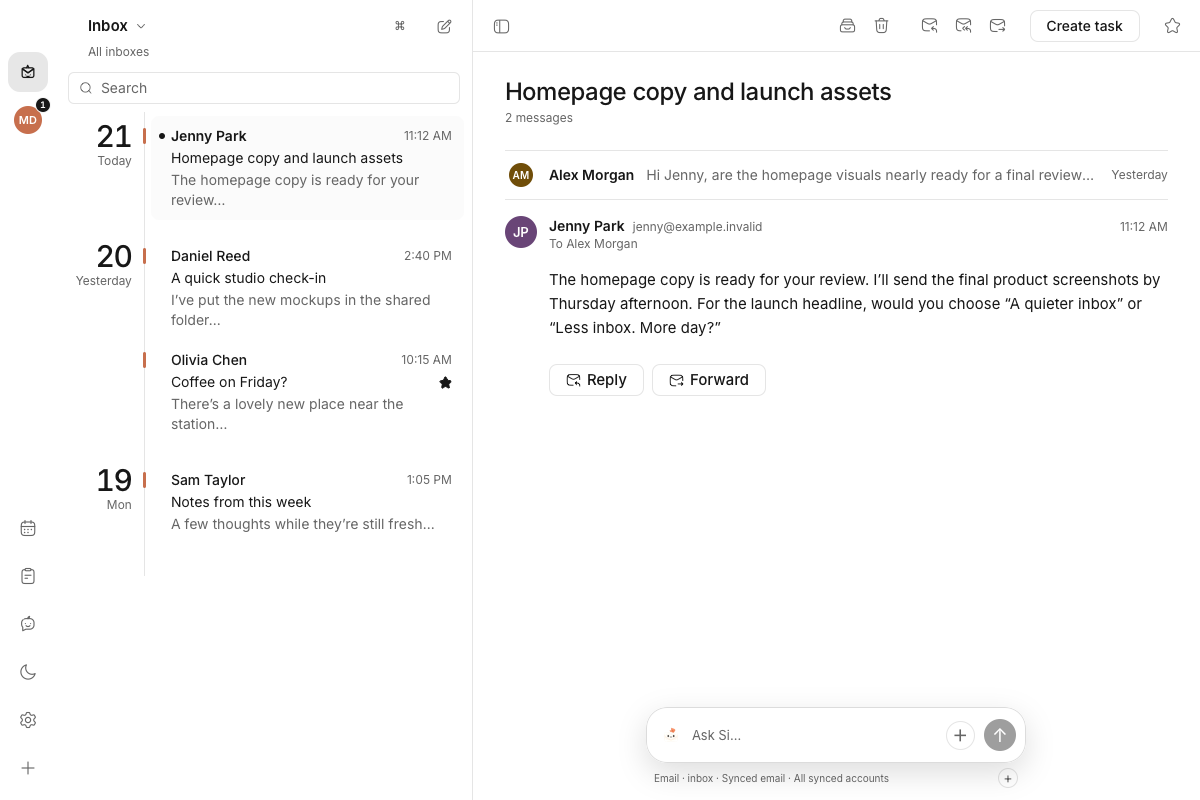Viewport: 1200px width, 800px height.
Task: Open Olivia Chen's Coffee on Friday email
Action: 307,392
